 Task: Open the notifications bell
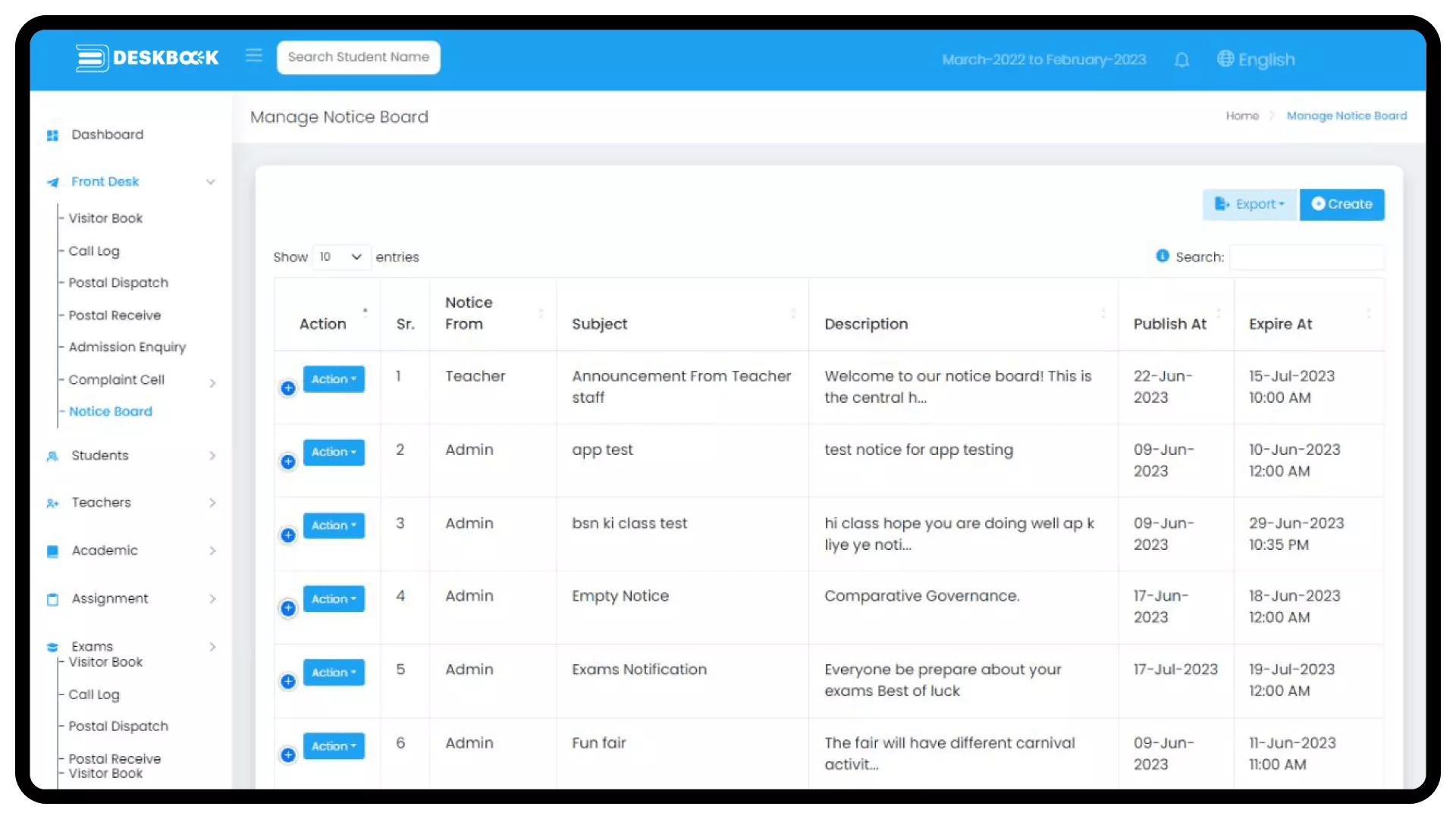(x=1181, y=60)
